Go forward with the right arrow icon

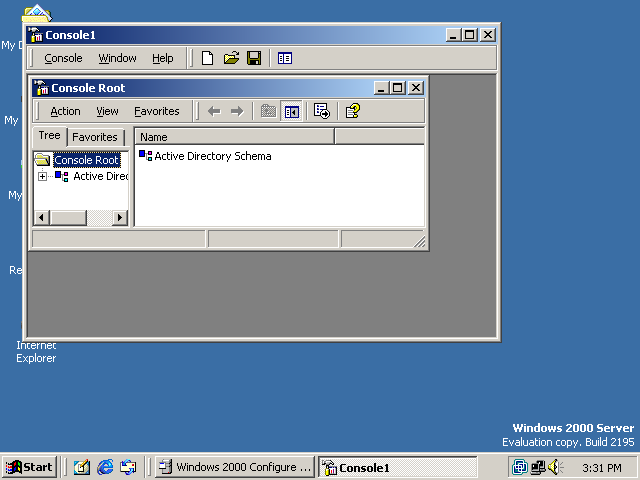(237, 111)
